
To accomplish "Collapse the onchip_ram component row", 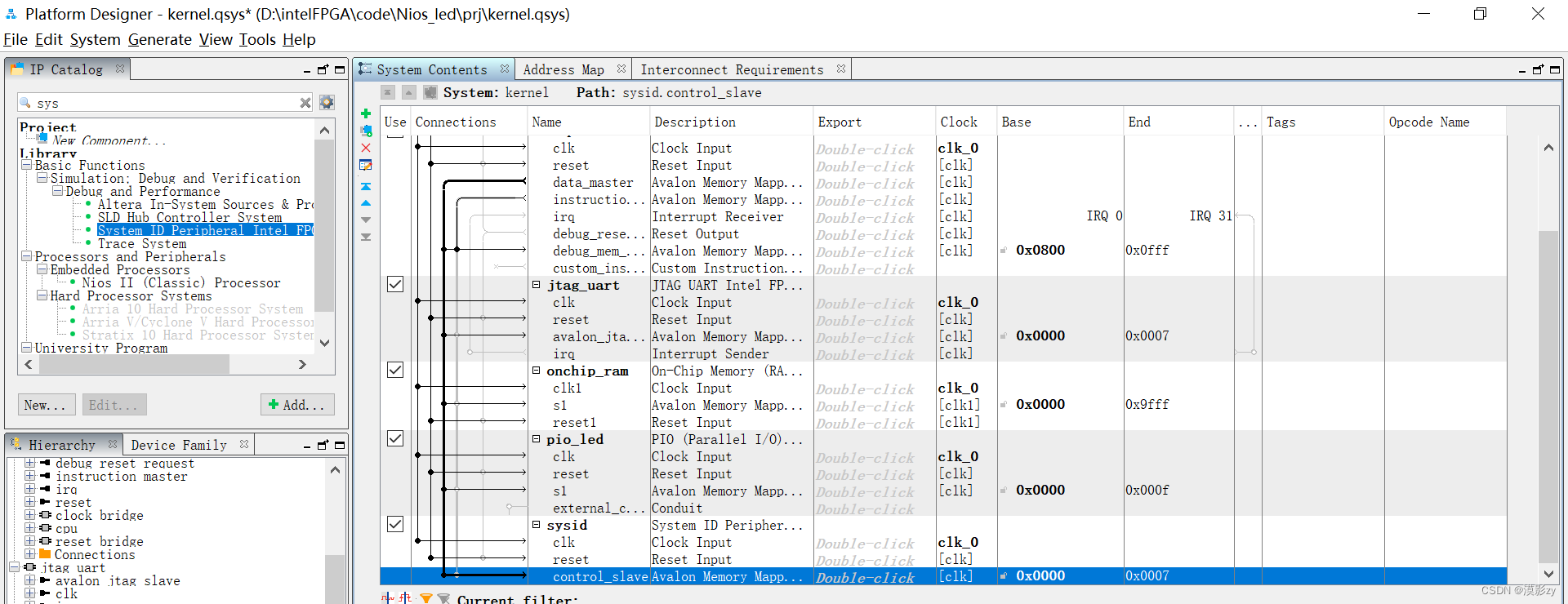I will 537,371.
